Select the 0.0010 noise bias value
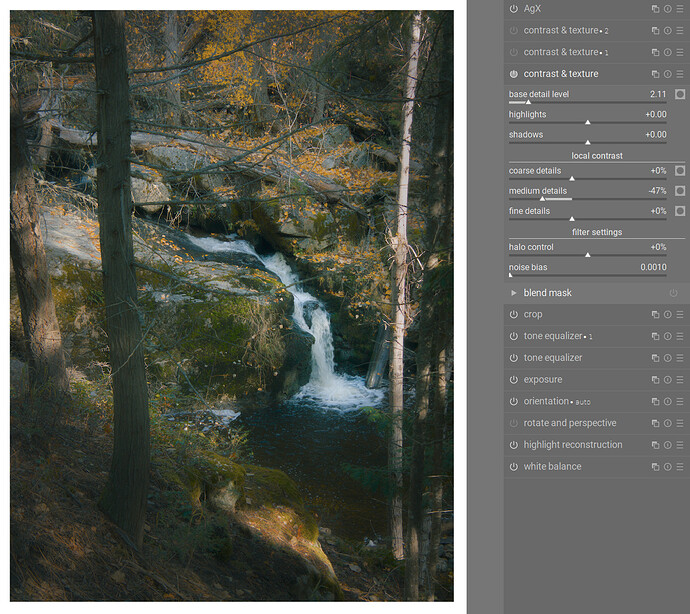Image resolution: width=690 pixels, height=614 pixels. tap(653, 267)
